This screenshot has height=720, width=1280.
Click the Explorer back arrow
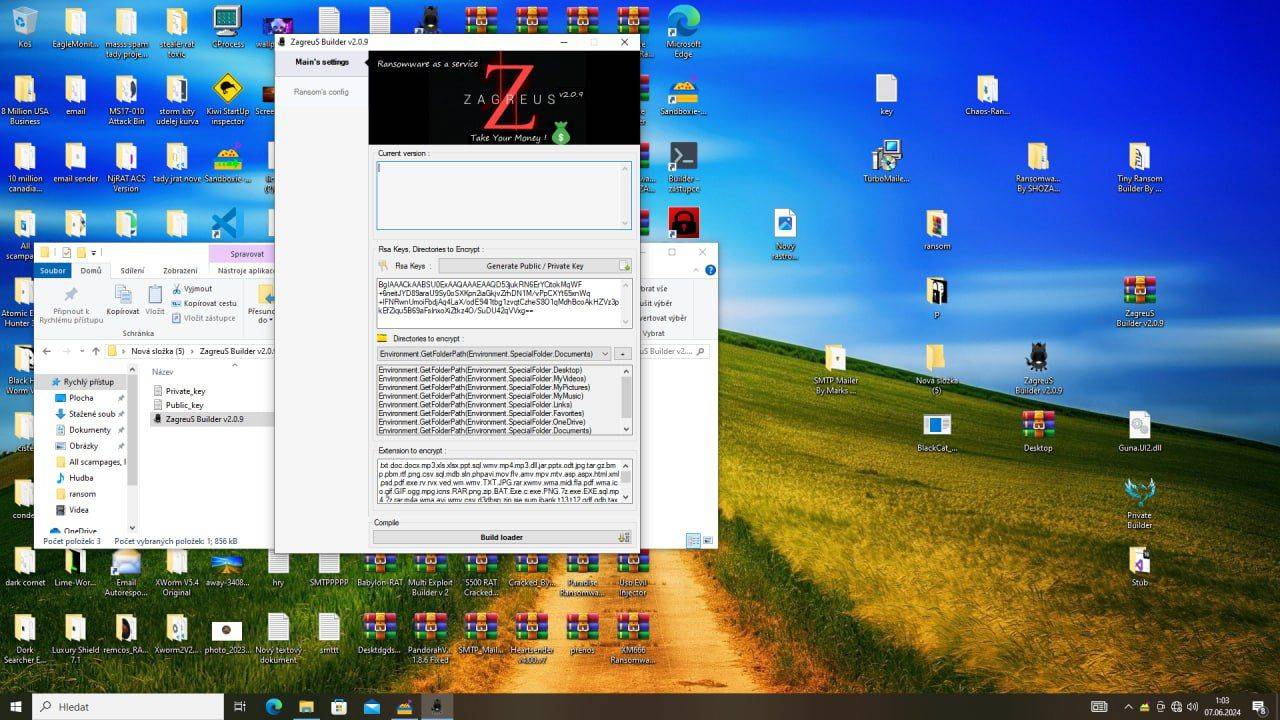(x=46, y=351)
